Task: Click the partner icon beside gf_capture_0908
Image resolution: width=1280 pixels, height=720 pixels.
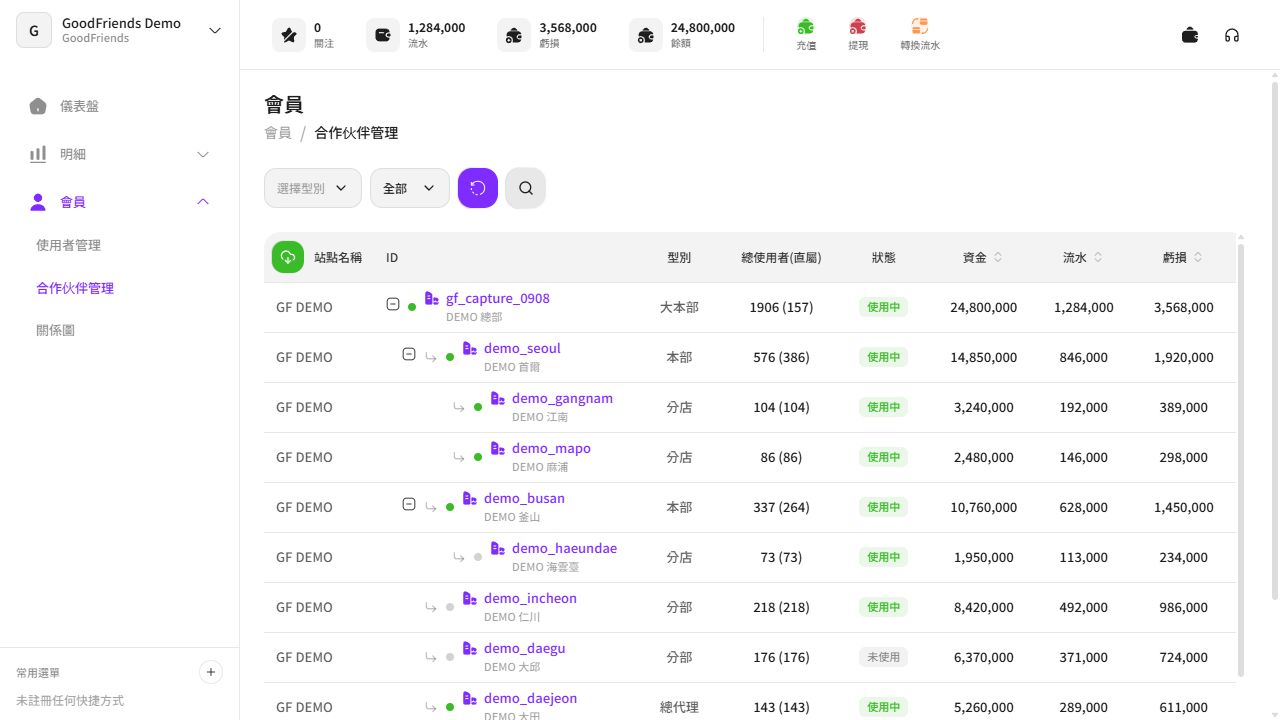Action: pos(432,298)
